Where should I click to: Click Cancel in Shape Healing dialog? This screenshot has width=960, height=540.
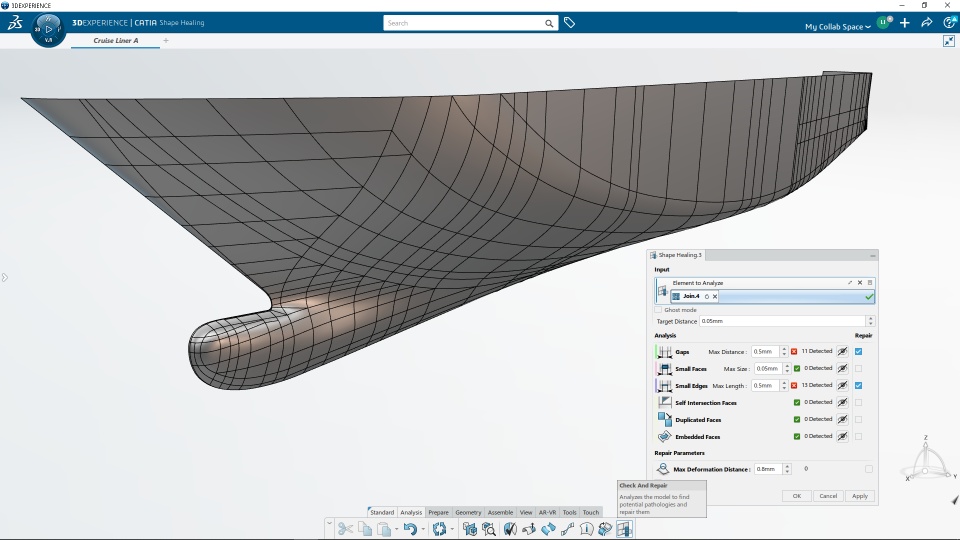coord(828,496)
